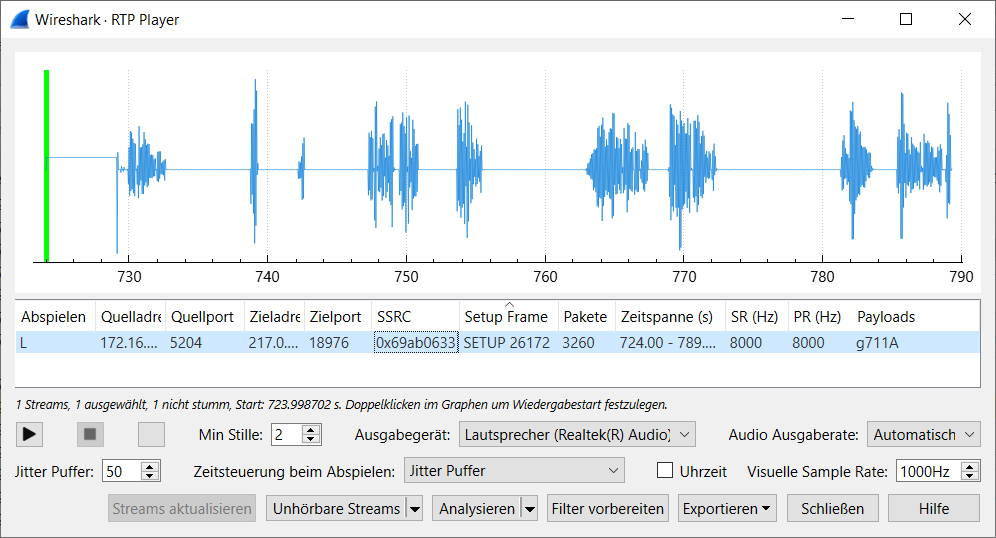Click the Schließen button
The height and width of the screenshot is (538, 996).
click(832, 509)
